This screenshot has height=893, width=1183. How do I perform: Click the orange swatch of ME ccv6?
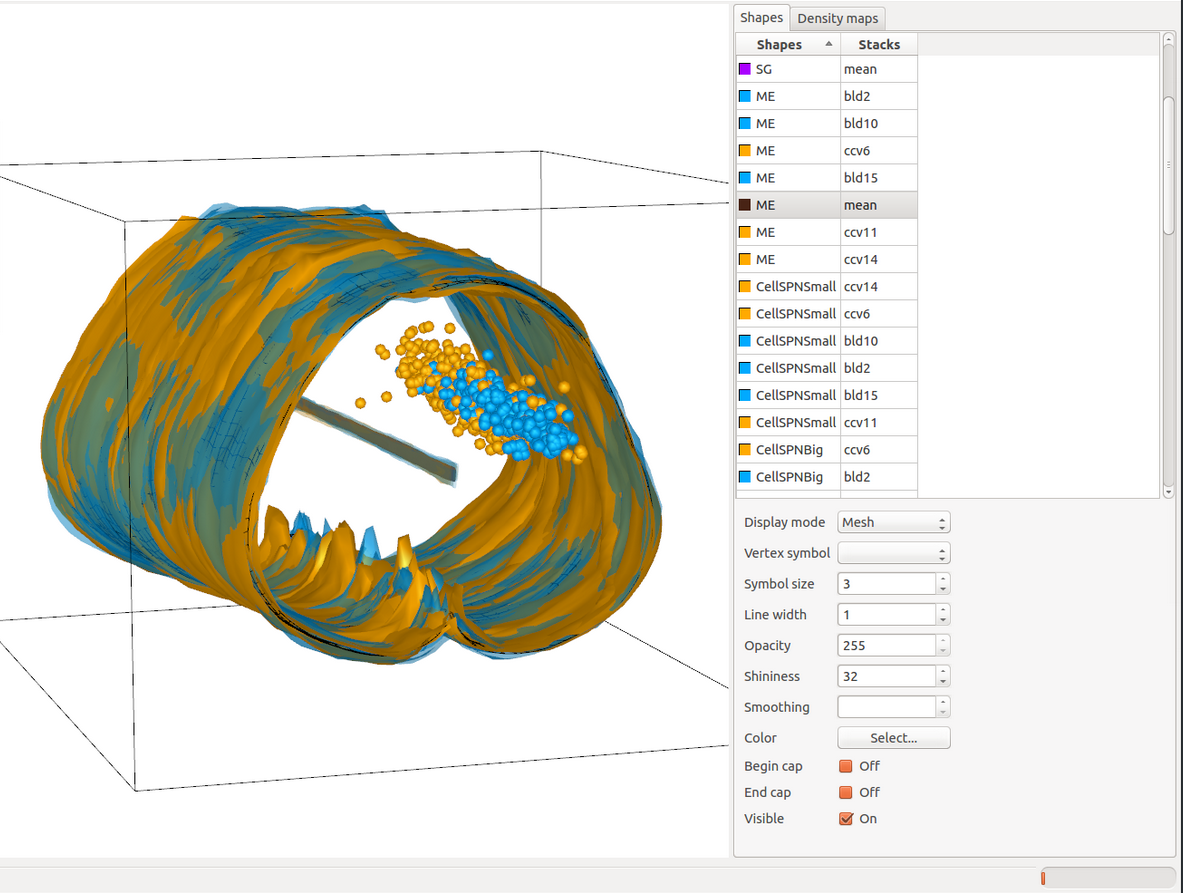point(744,150)
